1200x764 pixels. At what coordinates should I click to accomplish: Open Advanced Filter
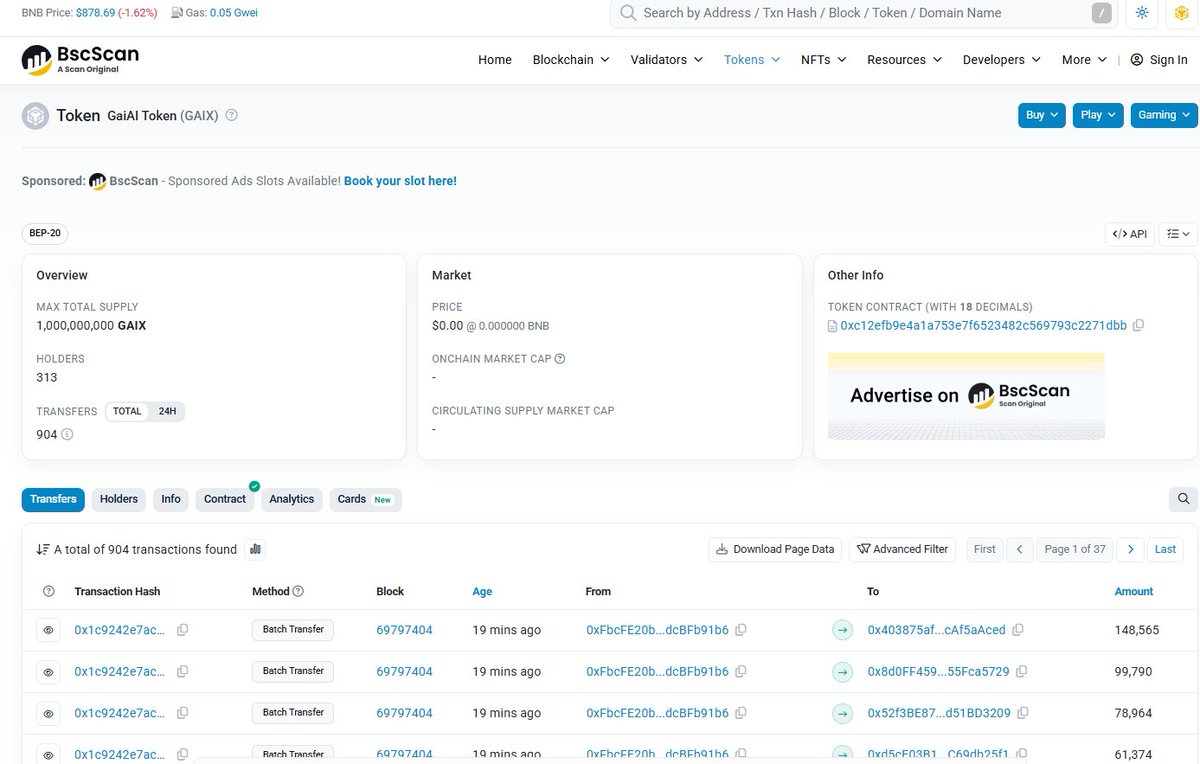click(903, 549)
